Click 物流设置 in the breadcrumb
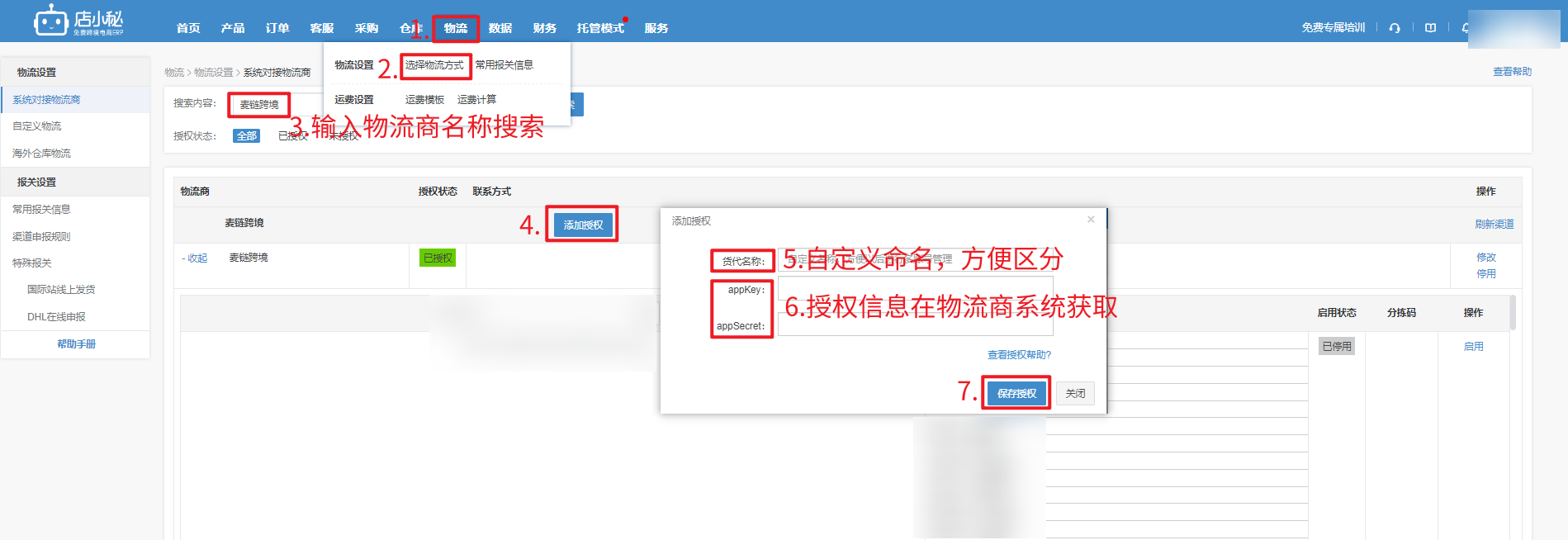The height and width of the screenshot is (540, 1568). (214, 73)
